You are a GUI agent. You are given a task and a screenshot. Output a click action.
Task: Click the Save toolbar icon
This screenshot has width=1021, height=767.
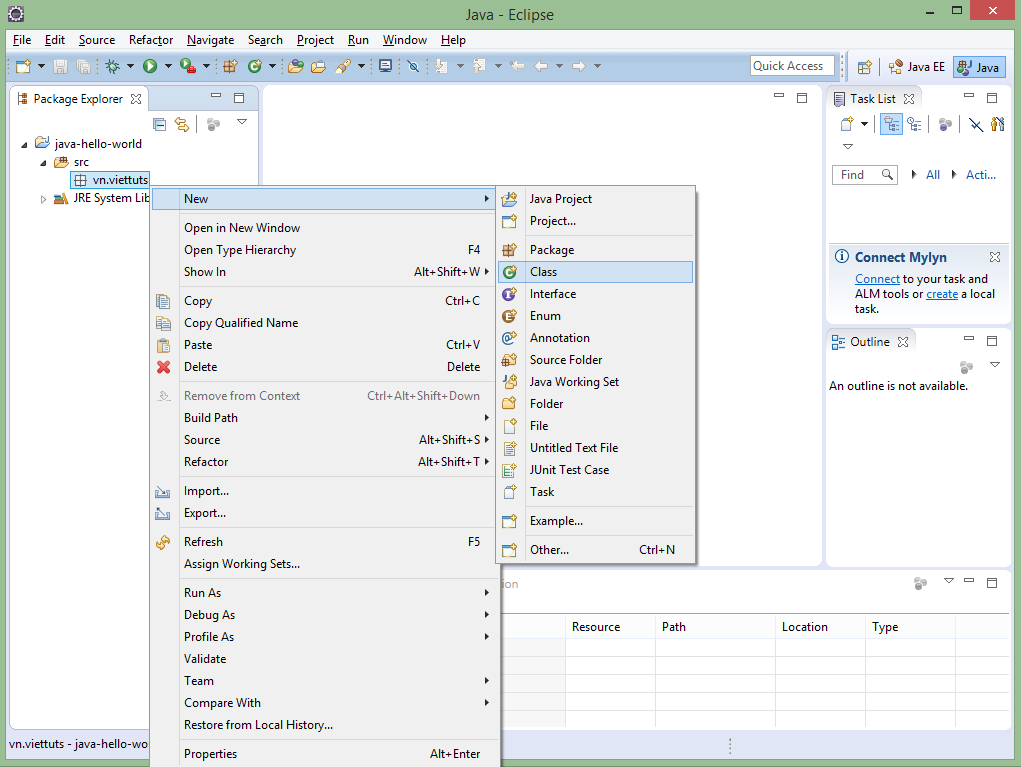coord(61,66)
